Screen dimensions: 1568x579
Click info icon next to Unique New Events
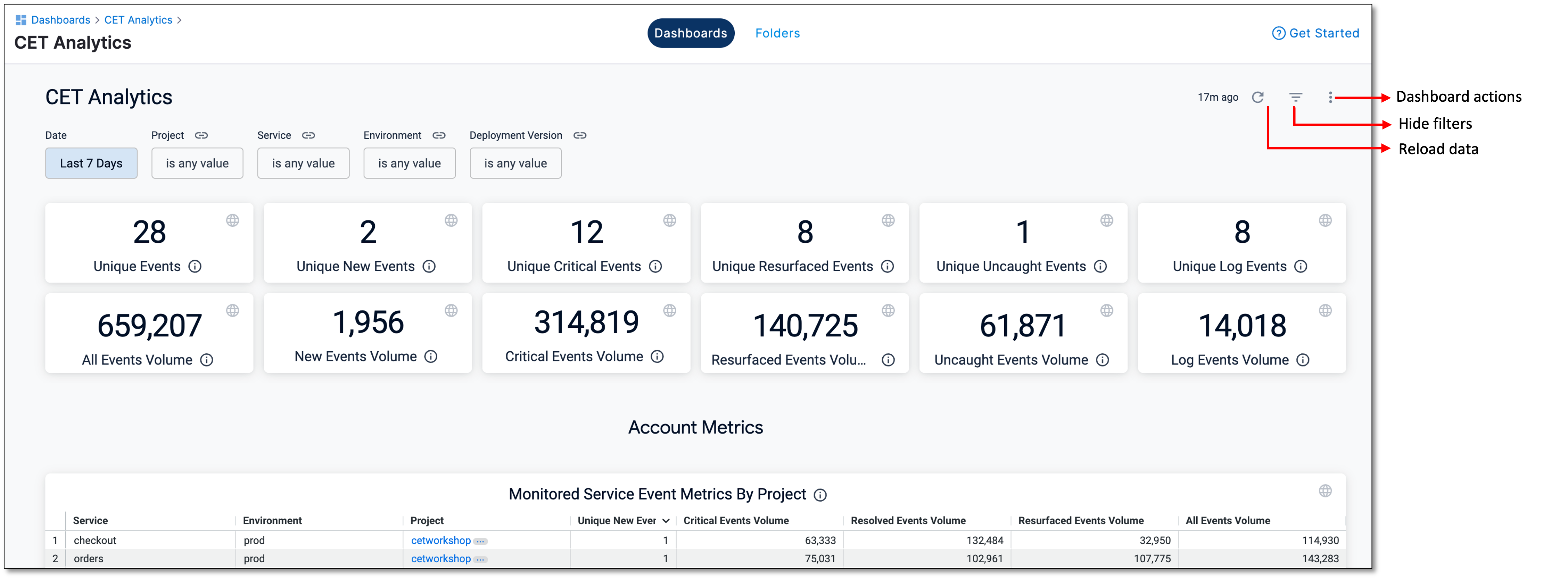pos(429,266)
